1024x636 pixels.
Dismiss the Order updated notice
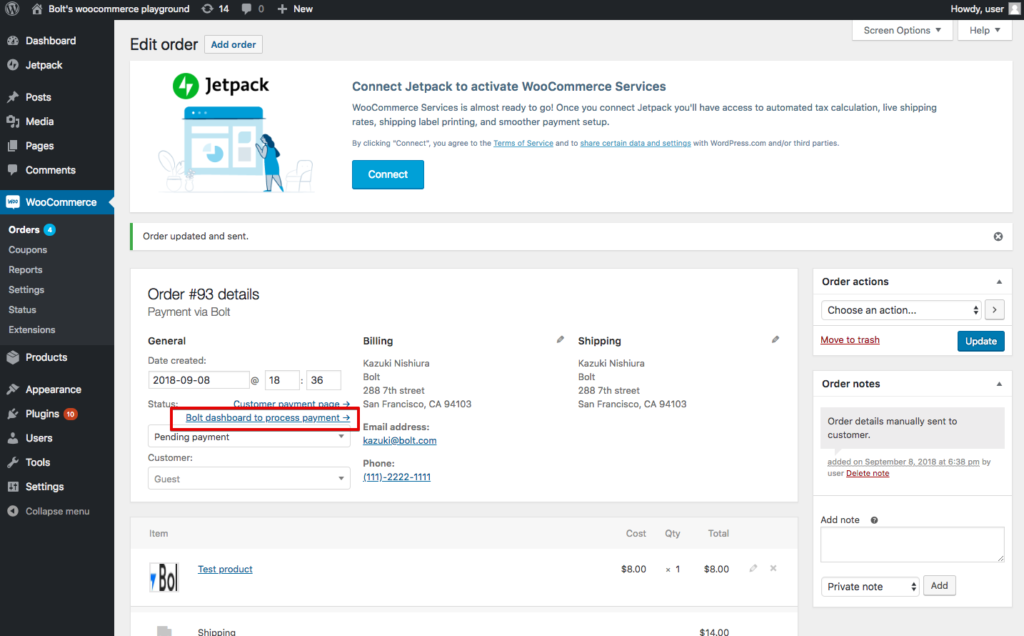[x=997, y=235]
